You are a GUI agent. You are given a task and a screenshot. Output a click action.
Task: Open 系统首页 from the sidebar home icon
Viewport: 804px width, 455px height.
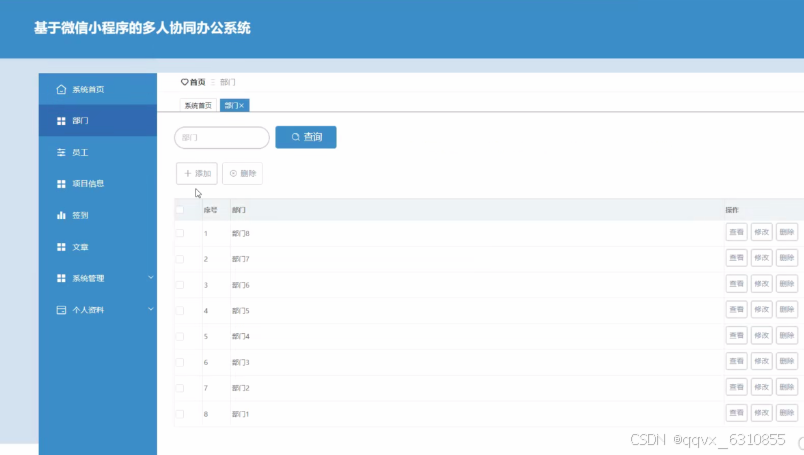[x=61, y=89]
